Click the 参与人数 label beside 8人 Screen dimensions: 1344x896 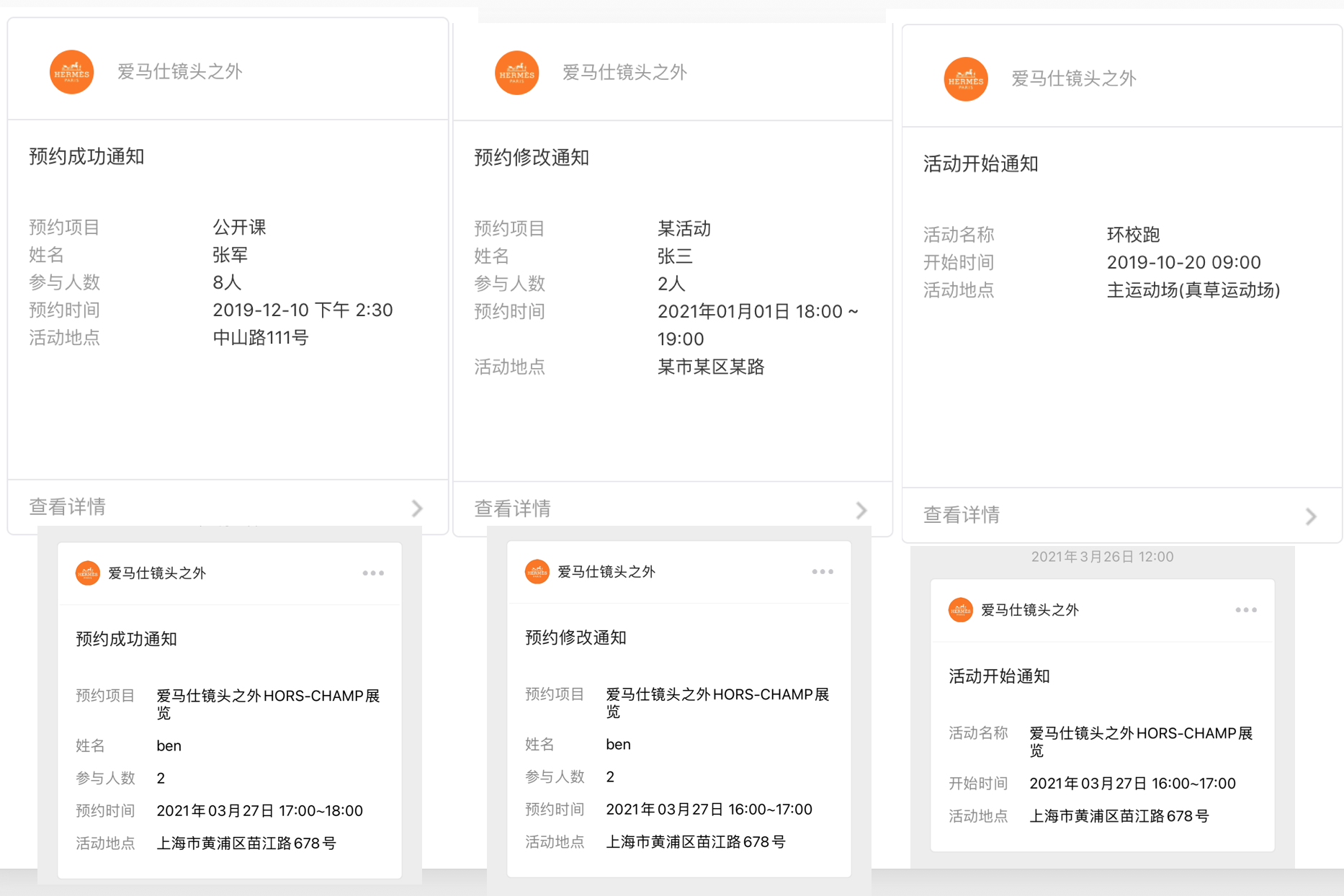coord(65,282)
